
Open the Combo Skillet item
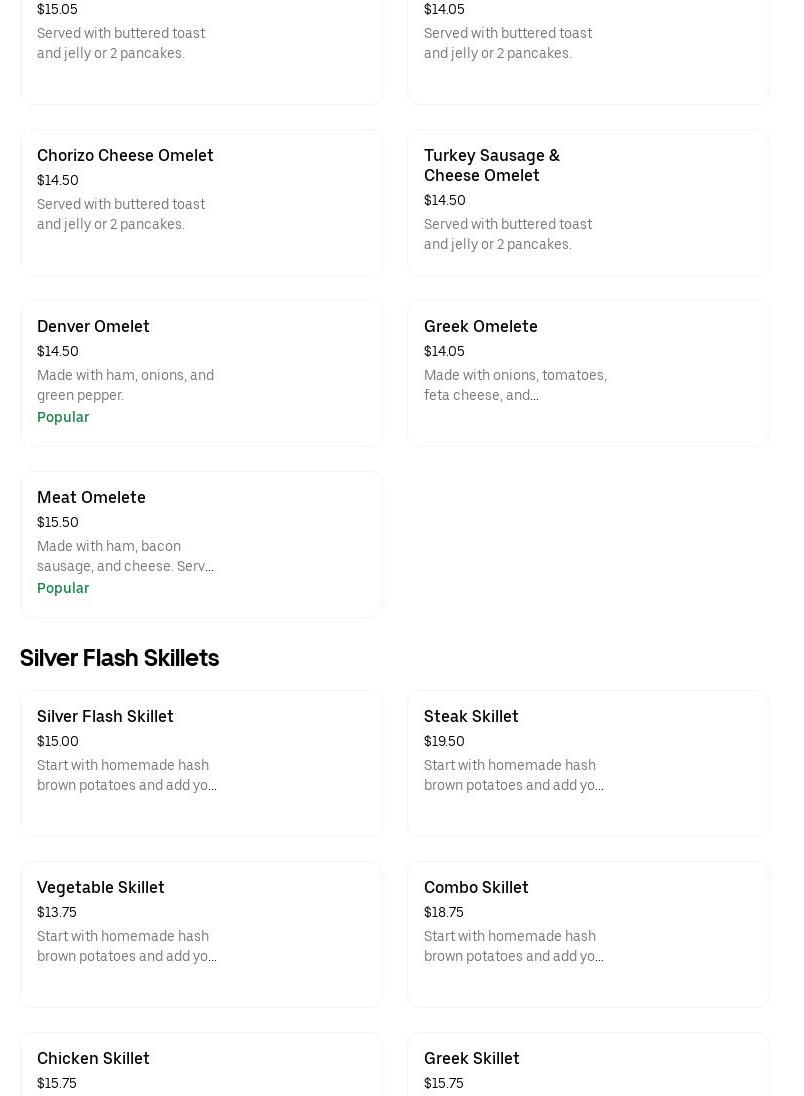pos(588,935)
